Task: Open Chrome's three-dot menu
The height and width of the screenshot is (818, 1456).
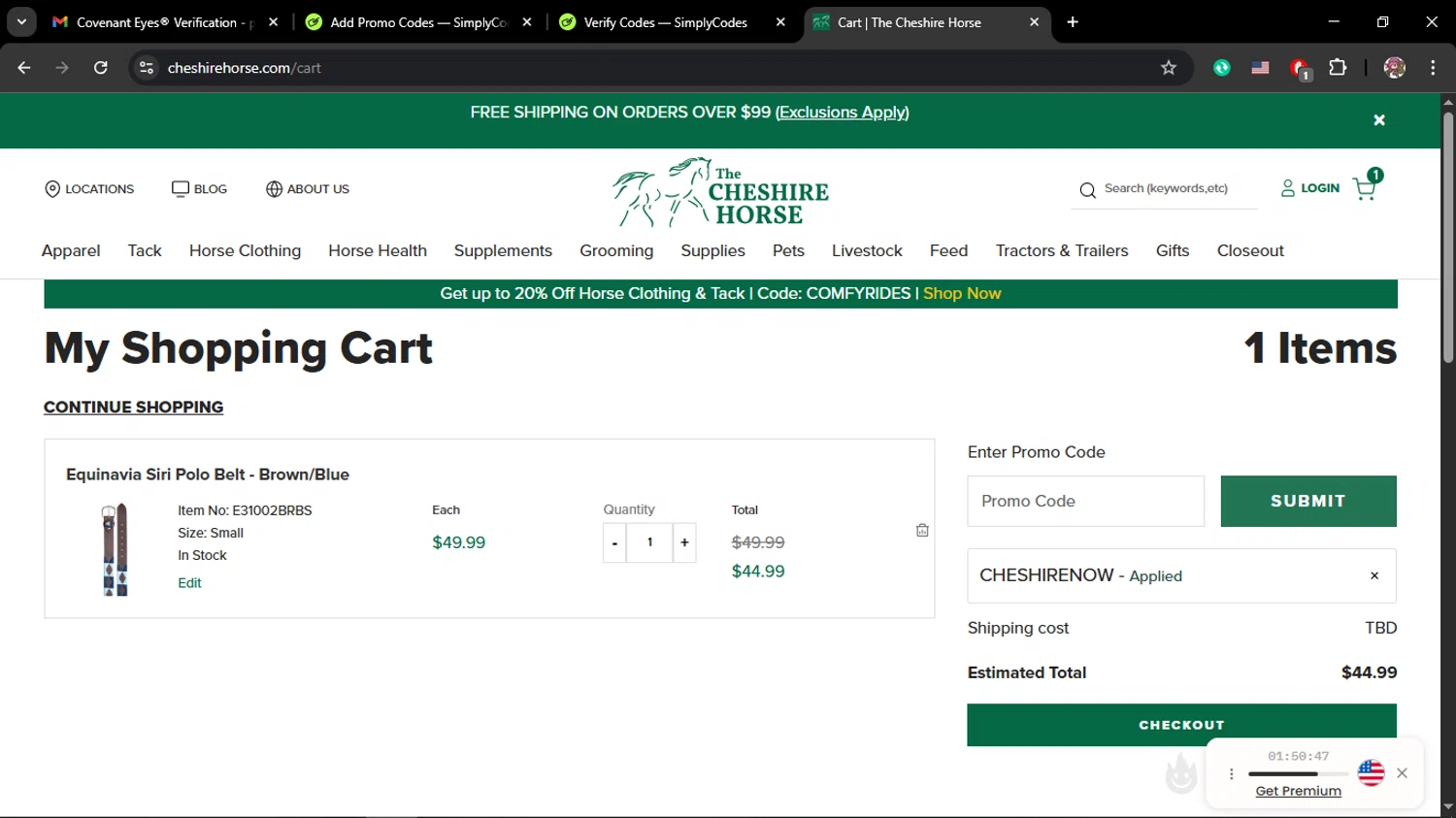Action: coord(1433,67)
